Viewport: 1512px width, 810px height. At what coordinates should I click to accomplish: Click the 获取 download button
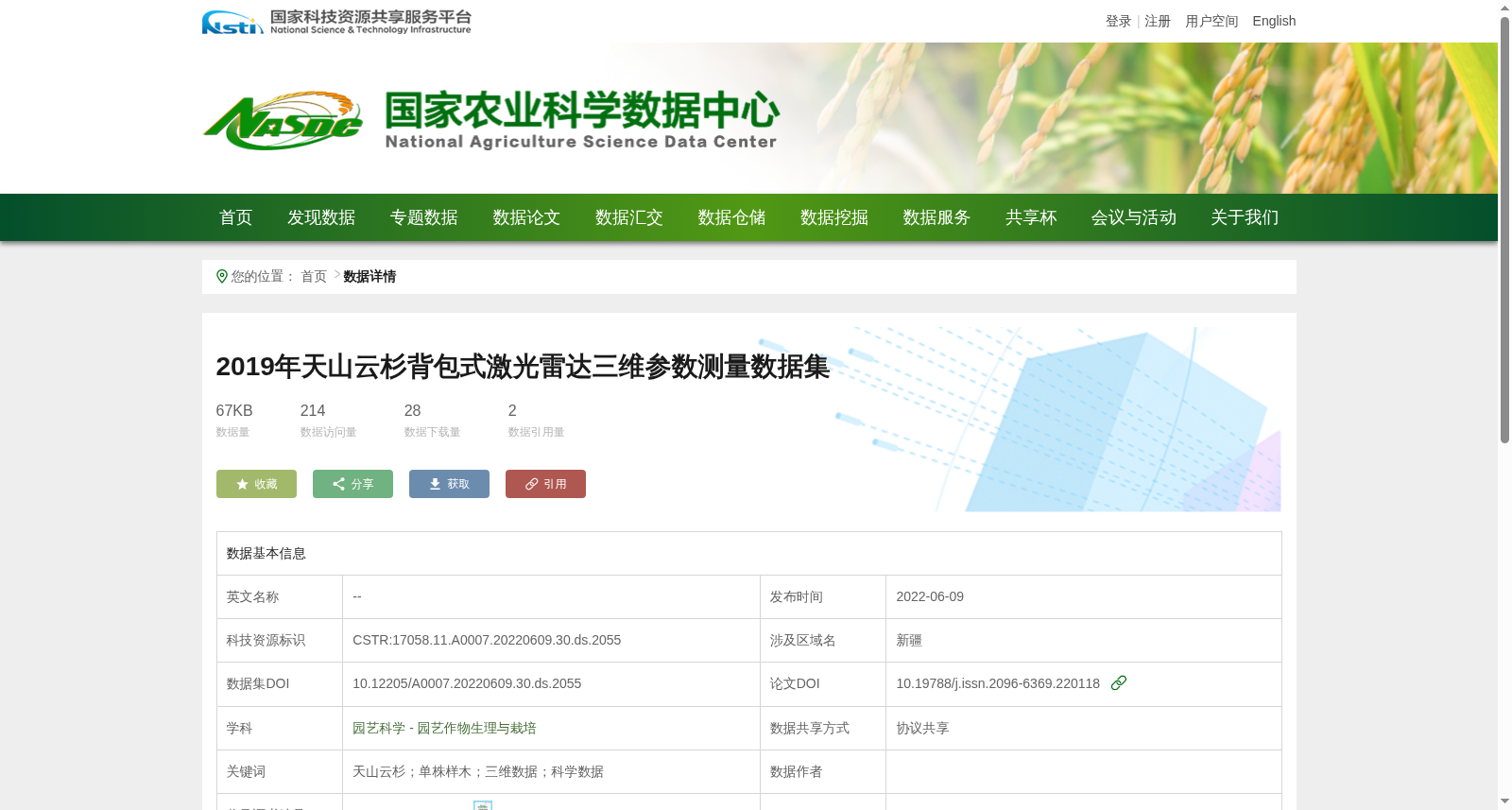[x=449, y=484]
